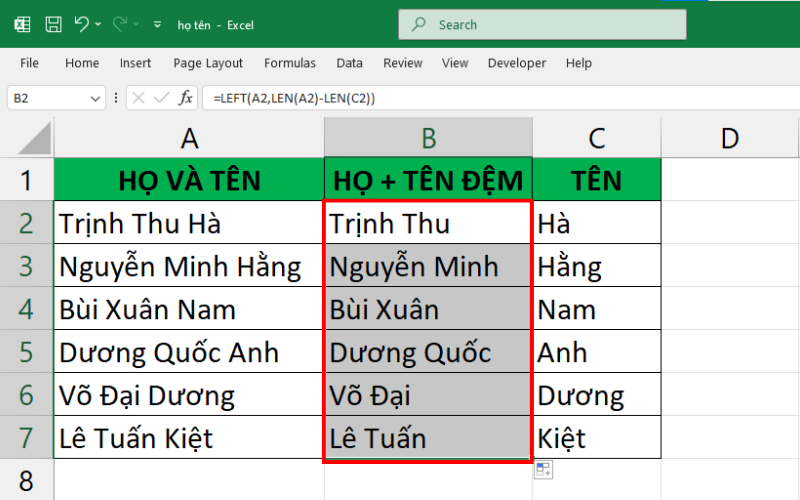Switch to the Insert ribbon tab
Viewport: 800px width, 500px height.
[x=135, y=63]
